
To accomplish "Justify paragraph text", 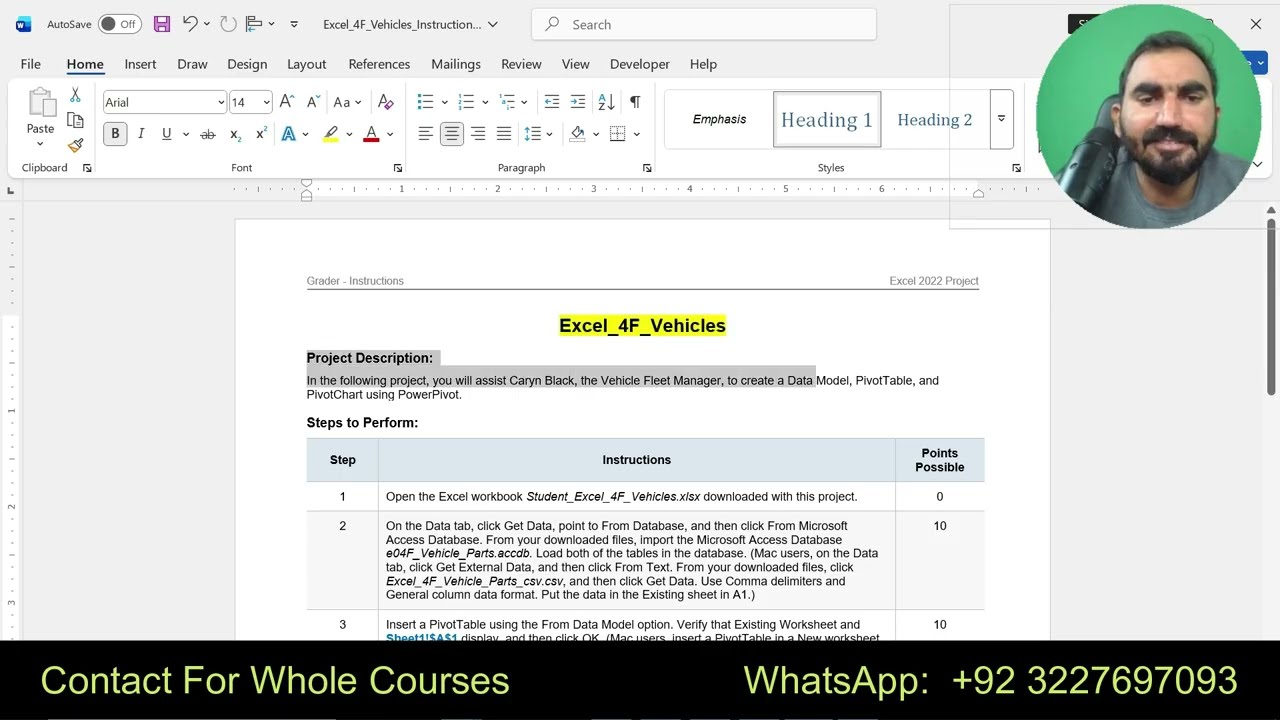I will [504, 134].
